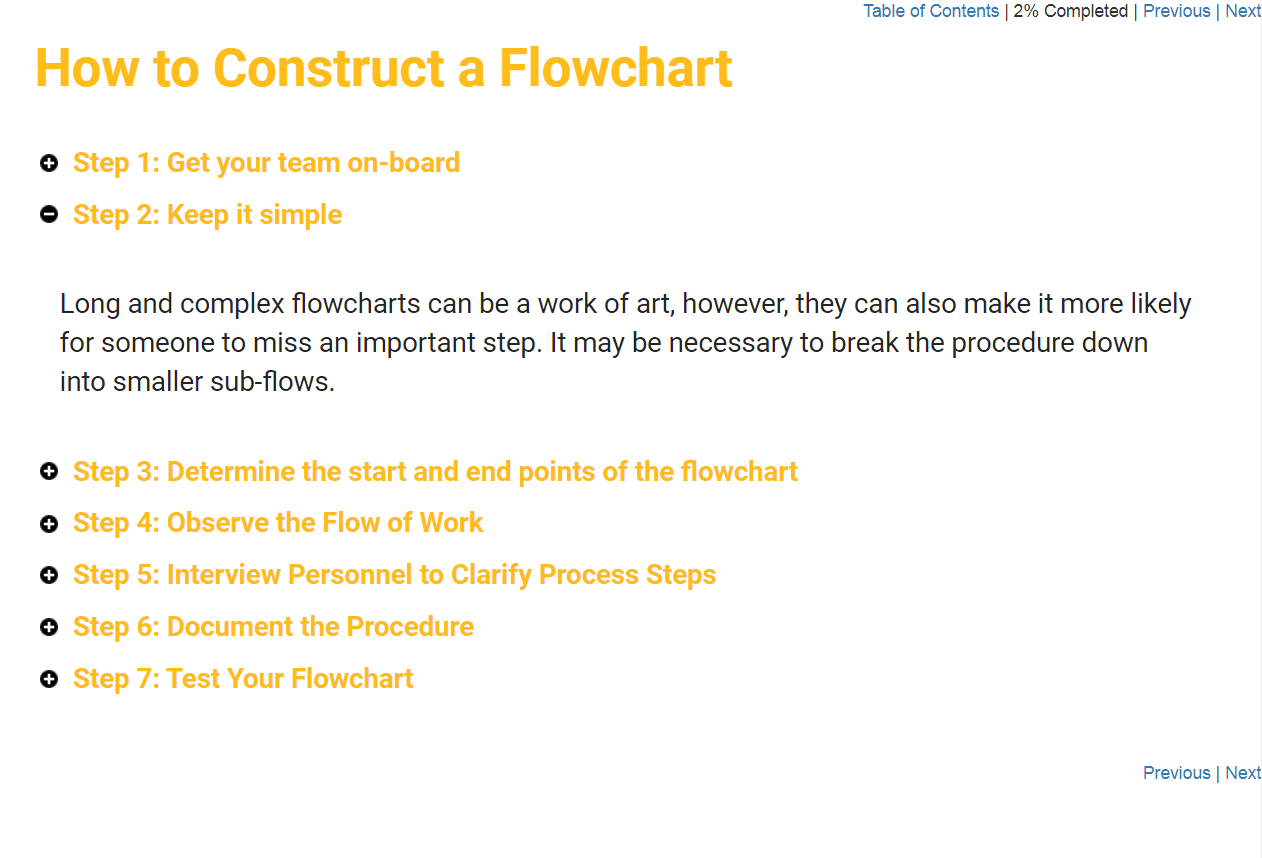Click the bottom Previous link
1262x858 pixels.
point(1177,773)
